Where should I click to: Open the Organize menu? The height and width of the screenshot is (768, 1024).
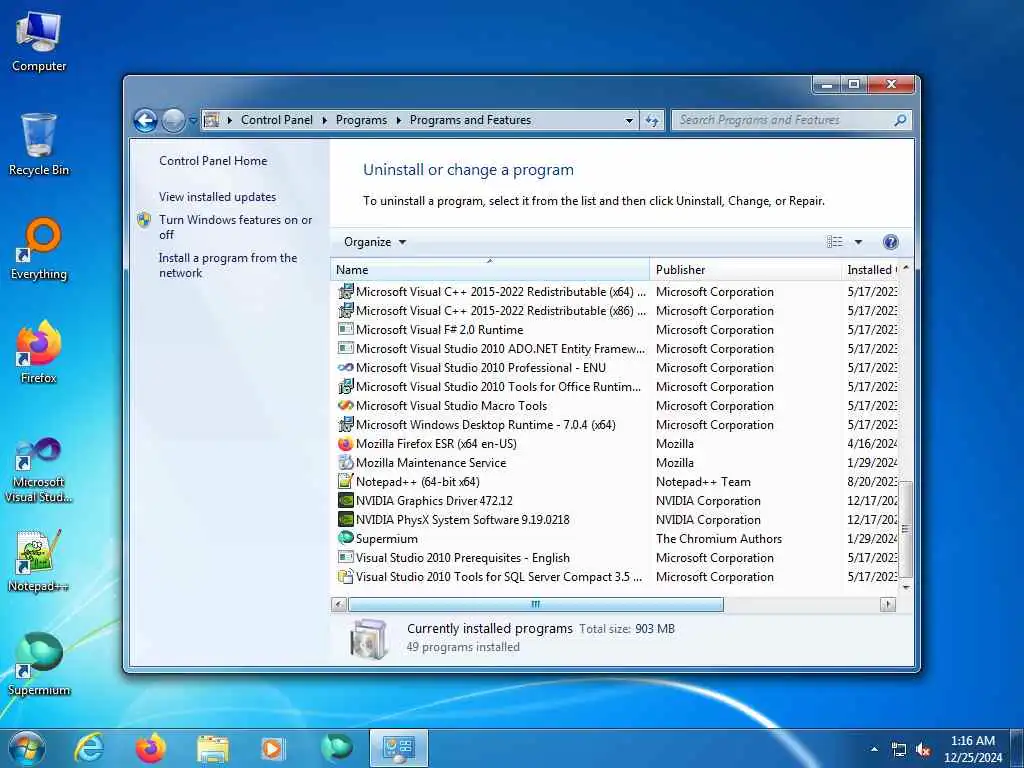coord(375,242)
